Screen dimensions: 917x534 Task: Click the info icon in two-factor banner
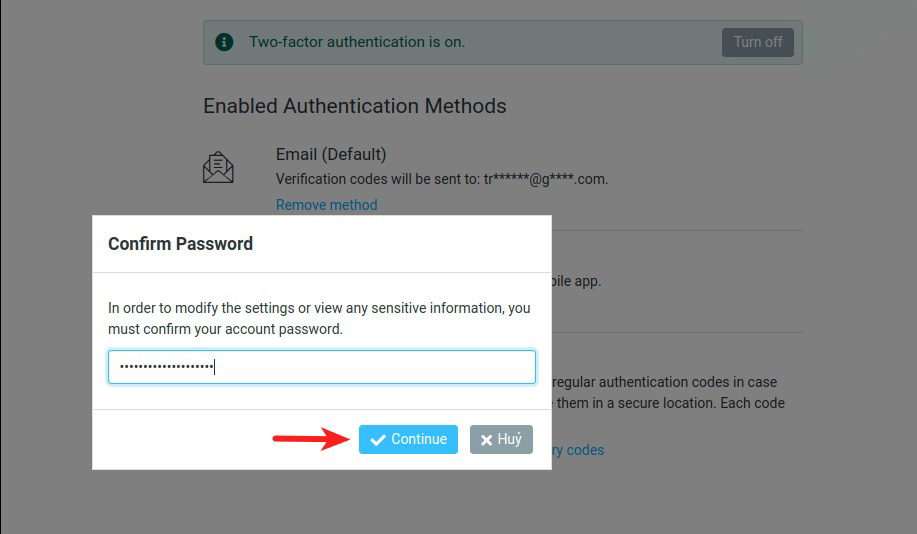[225, 42]
